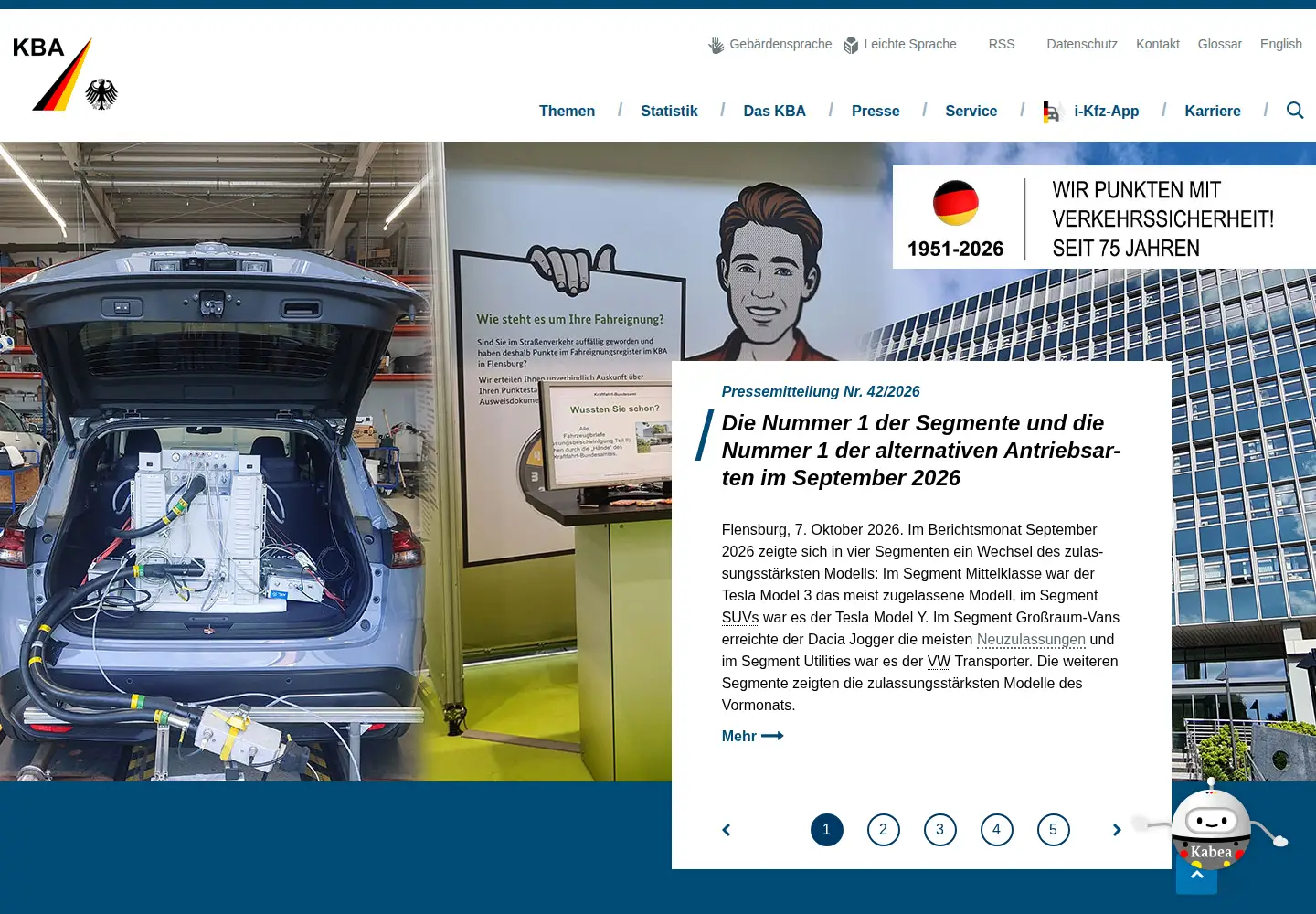
Task: Click the i-Kfz-App car icon
Action: point(1053,112)
